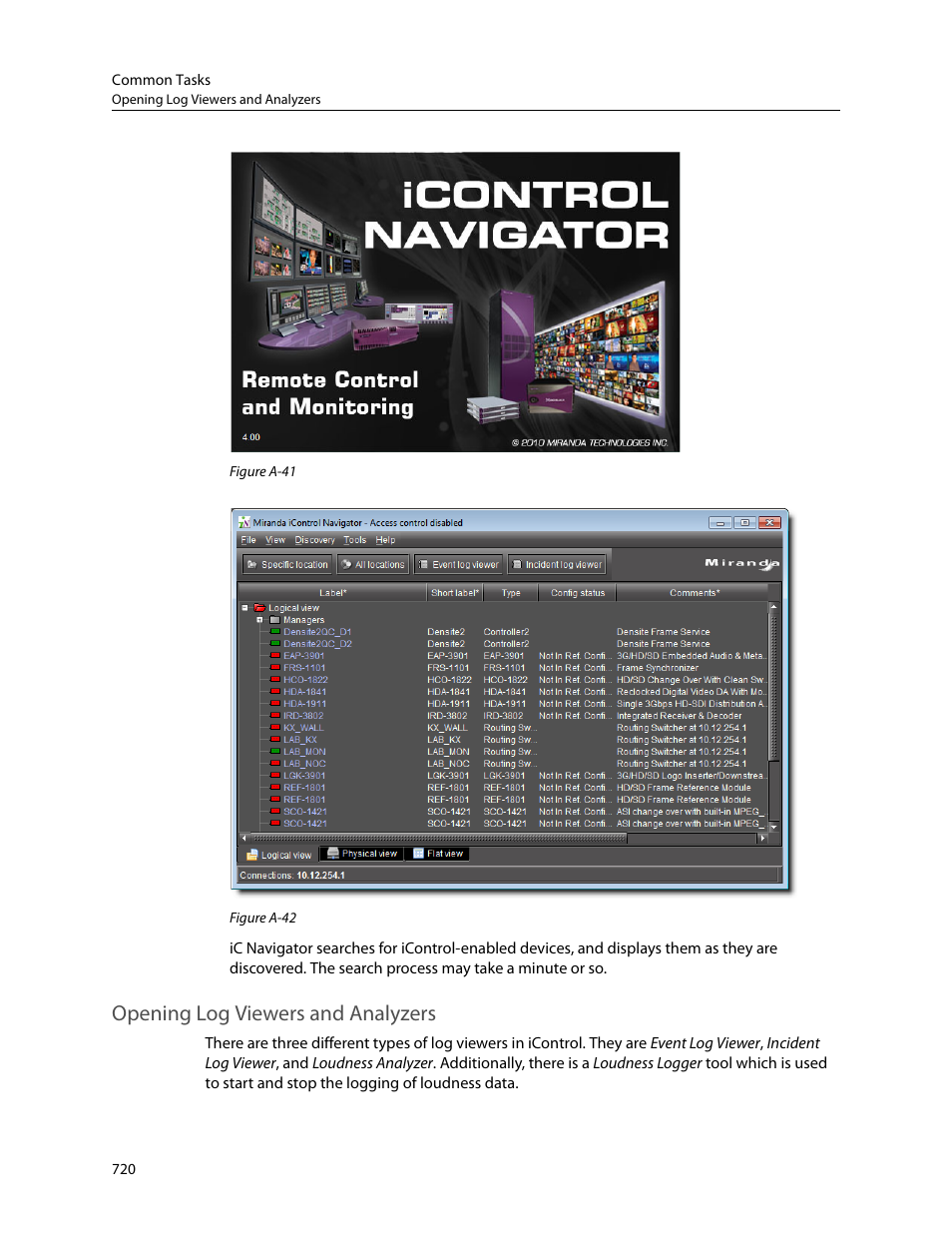Switch to the Physical view tab
Viewport: 952px width, 1233px height.
(x=362, y=854)
